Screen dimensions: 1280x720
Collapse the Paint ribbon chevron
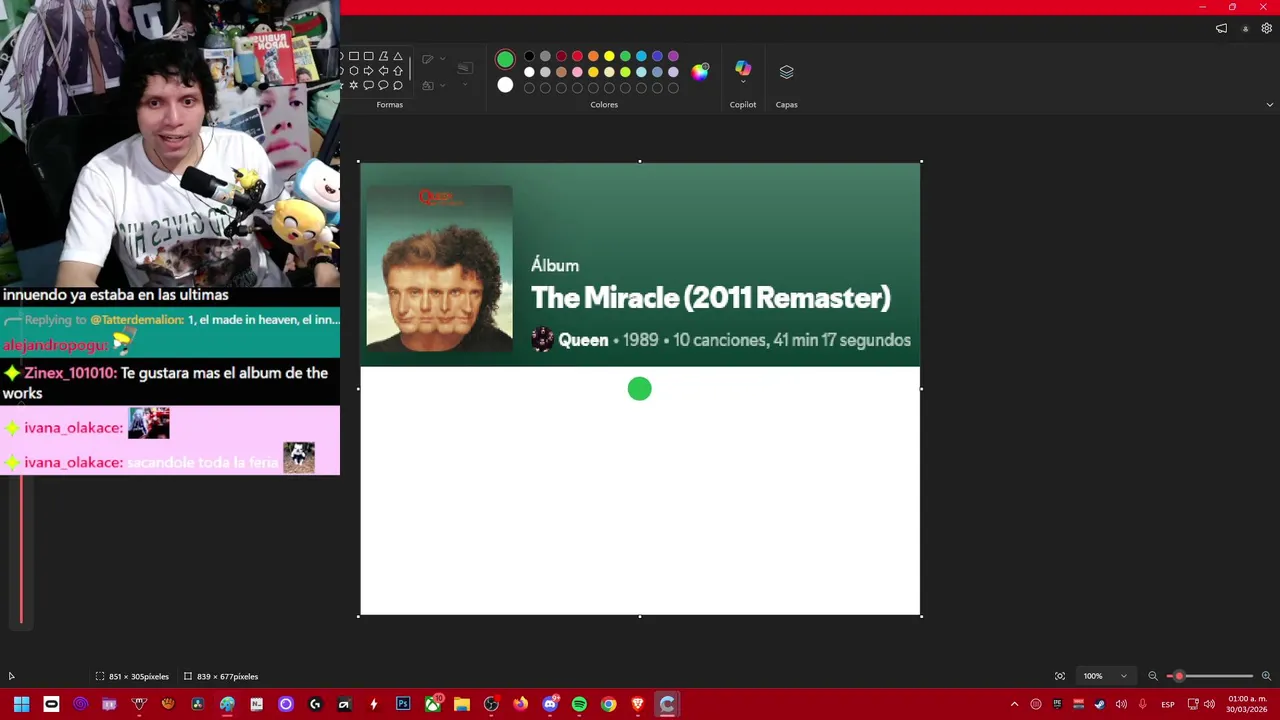[1270, 104]
